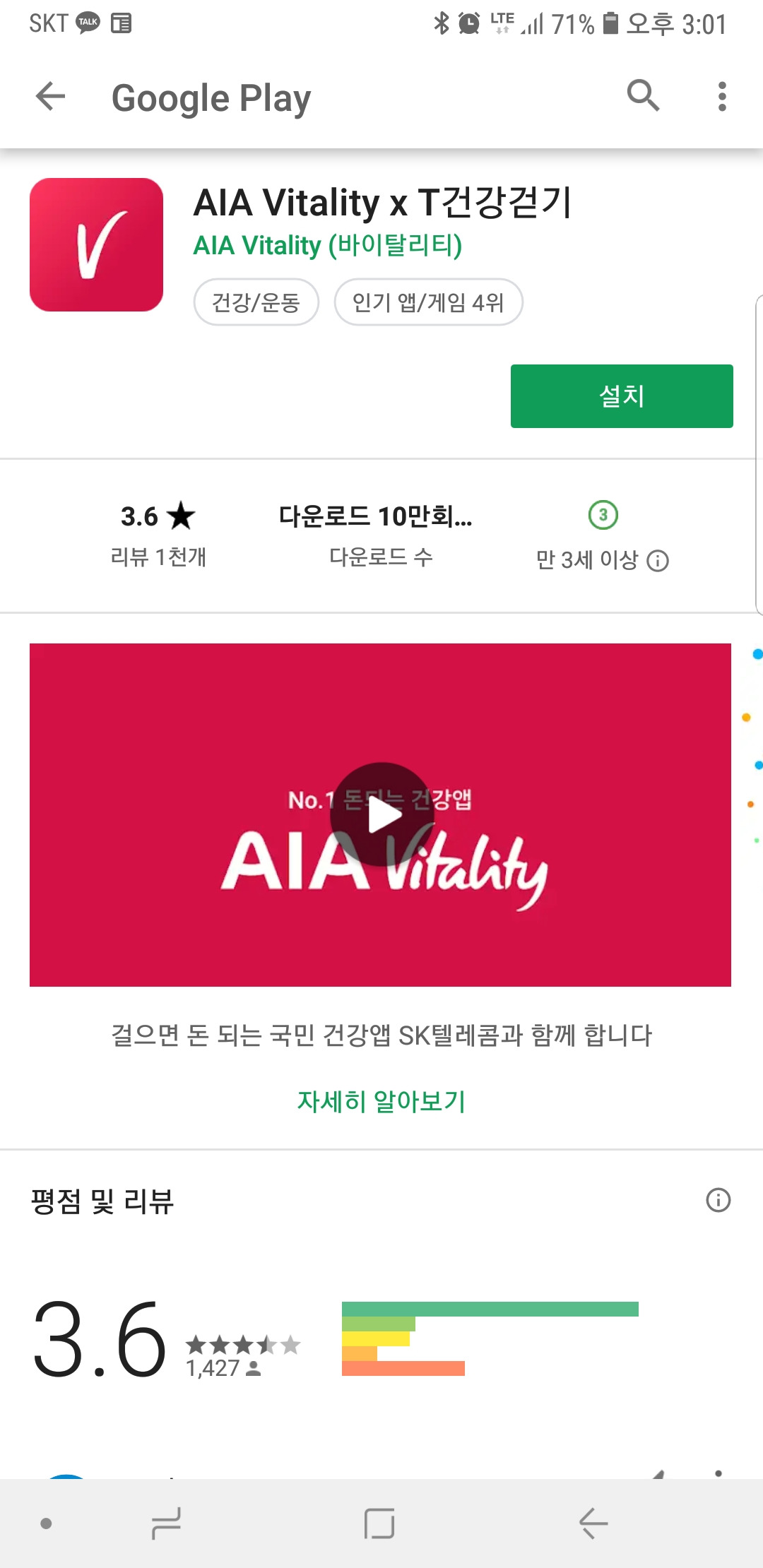Tap the green 설치 install button
Image resolution: width=763 pixels, height=1568 pixels.
[622, 396]
